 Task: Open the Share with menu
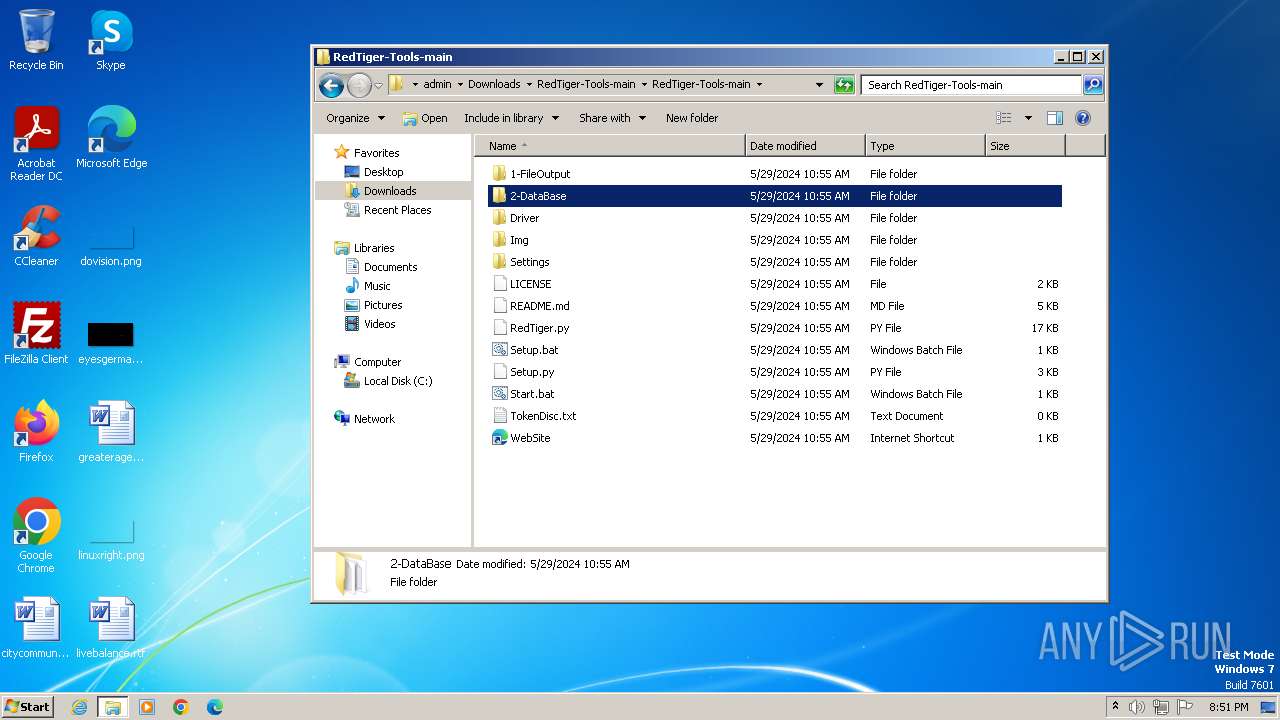612,118
